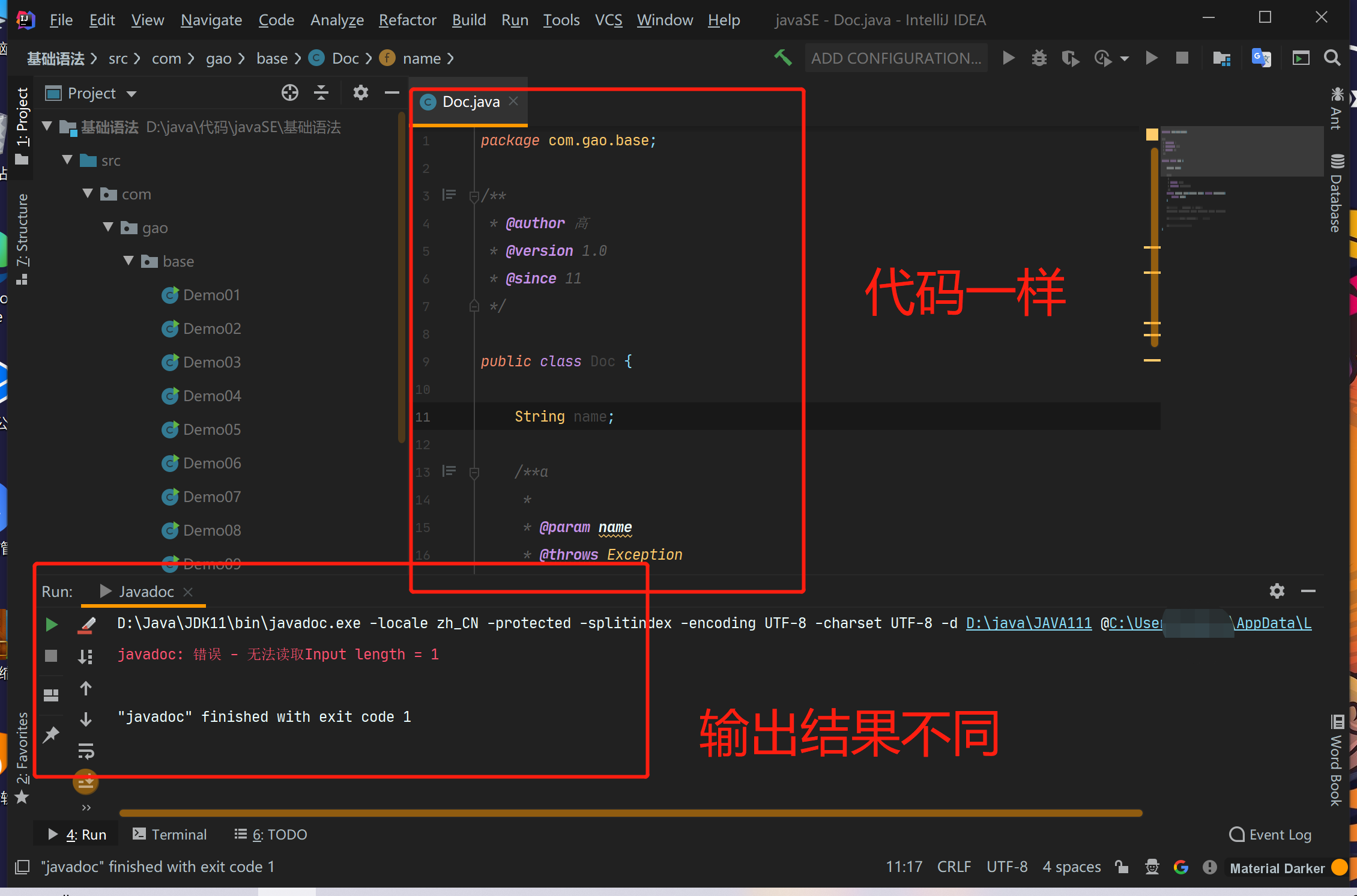Toggle read-only lock icon in status bar
This screenshot has height=896, width=1357.
[1121, 867]
